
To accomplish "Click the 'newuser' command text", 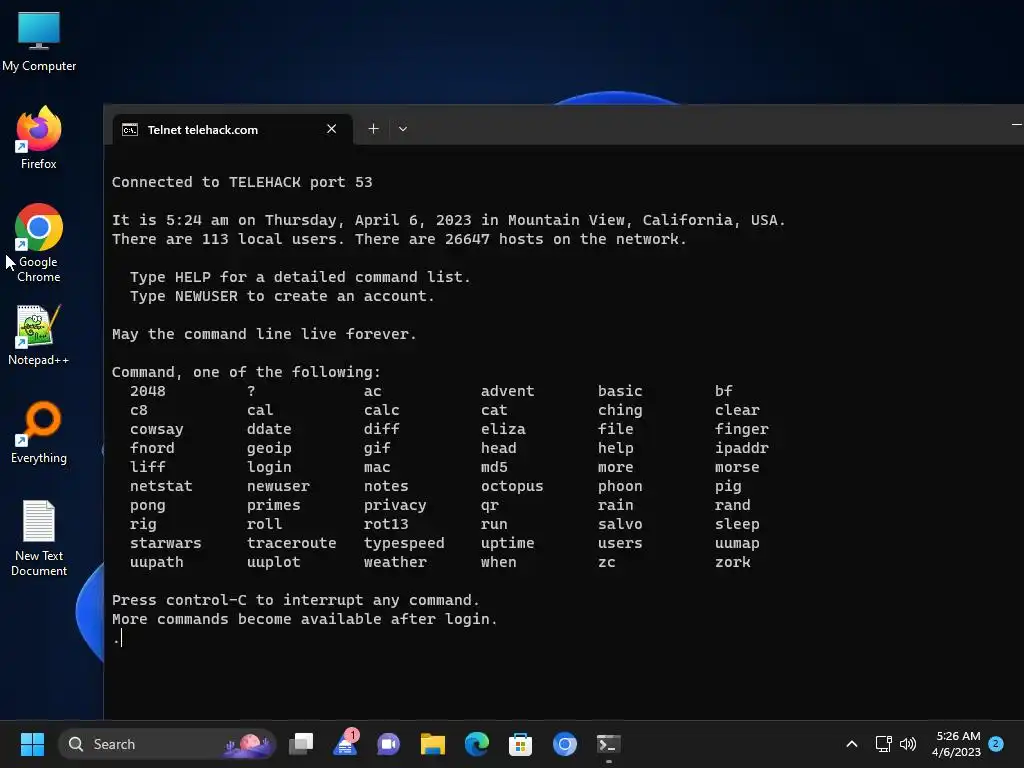I will coord(278,486).
